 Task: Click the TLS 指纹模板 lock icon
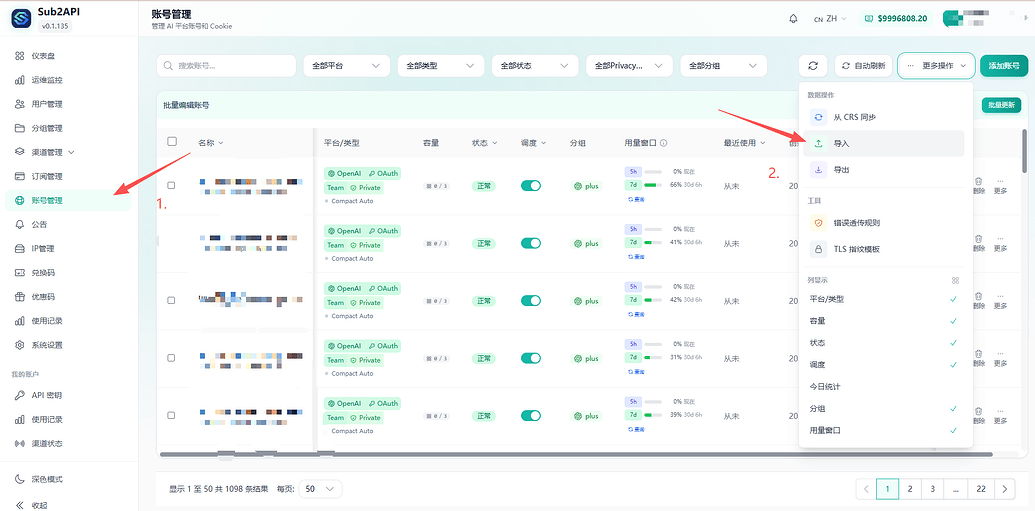point(818,249)
